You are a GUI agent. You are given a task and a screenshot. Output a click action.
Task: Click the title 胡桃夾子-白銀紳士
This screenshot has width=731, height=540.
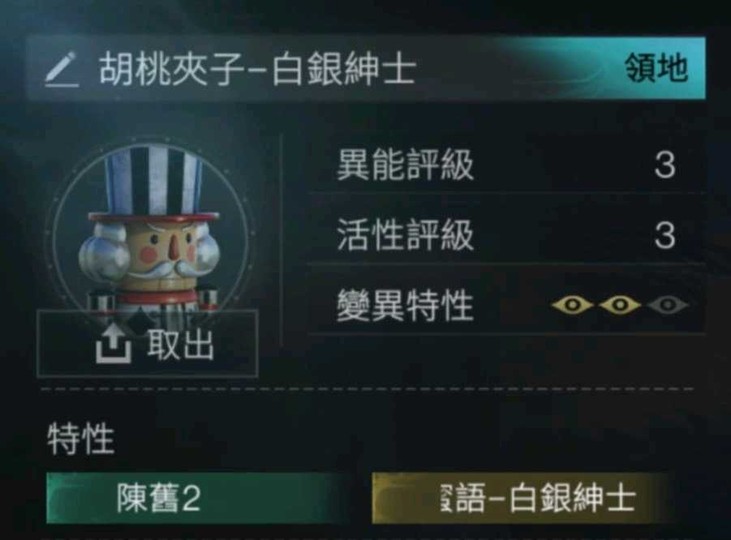tap(257, 69)
